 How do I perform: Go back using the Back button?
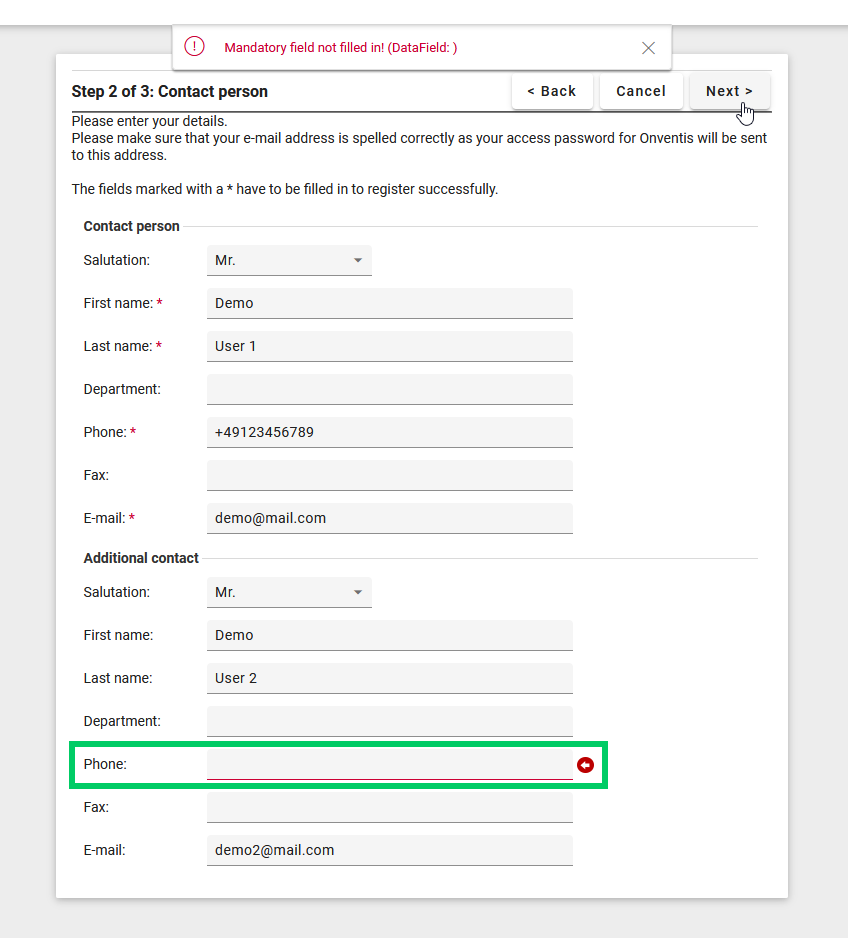coord(552,91)
